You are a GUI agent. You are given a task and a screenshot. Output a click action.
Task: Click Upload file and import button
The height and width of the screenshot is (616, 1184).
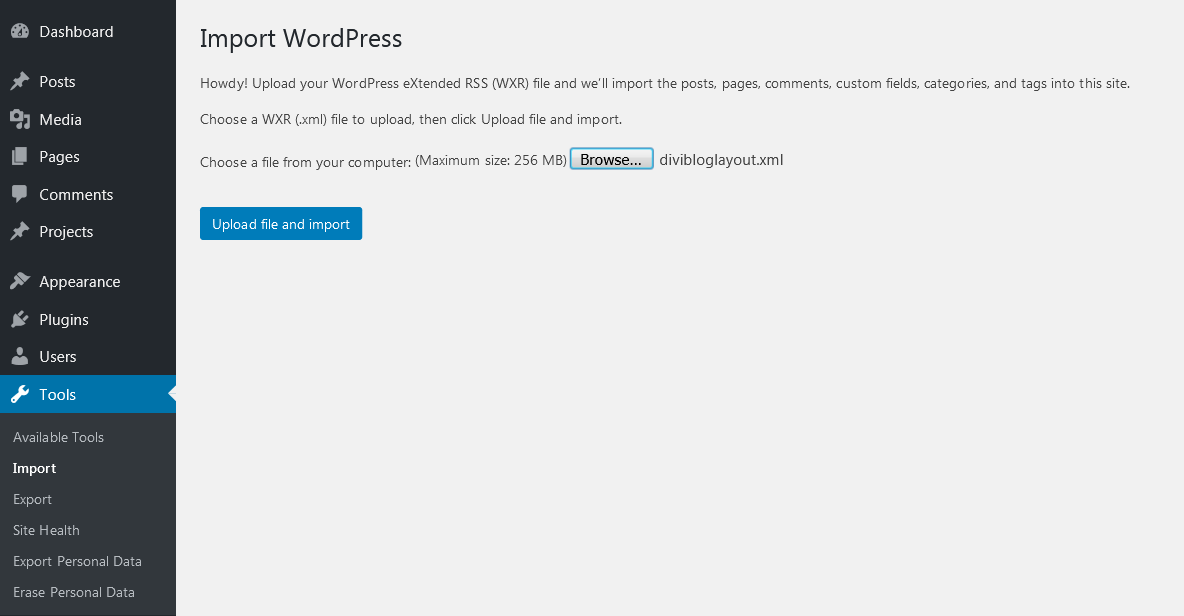pyautogui.click(x=281, y=223)
